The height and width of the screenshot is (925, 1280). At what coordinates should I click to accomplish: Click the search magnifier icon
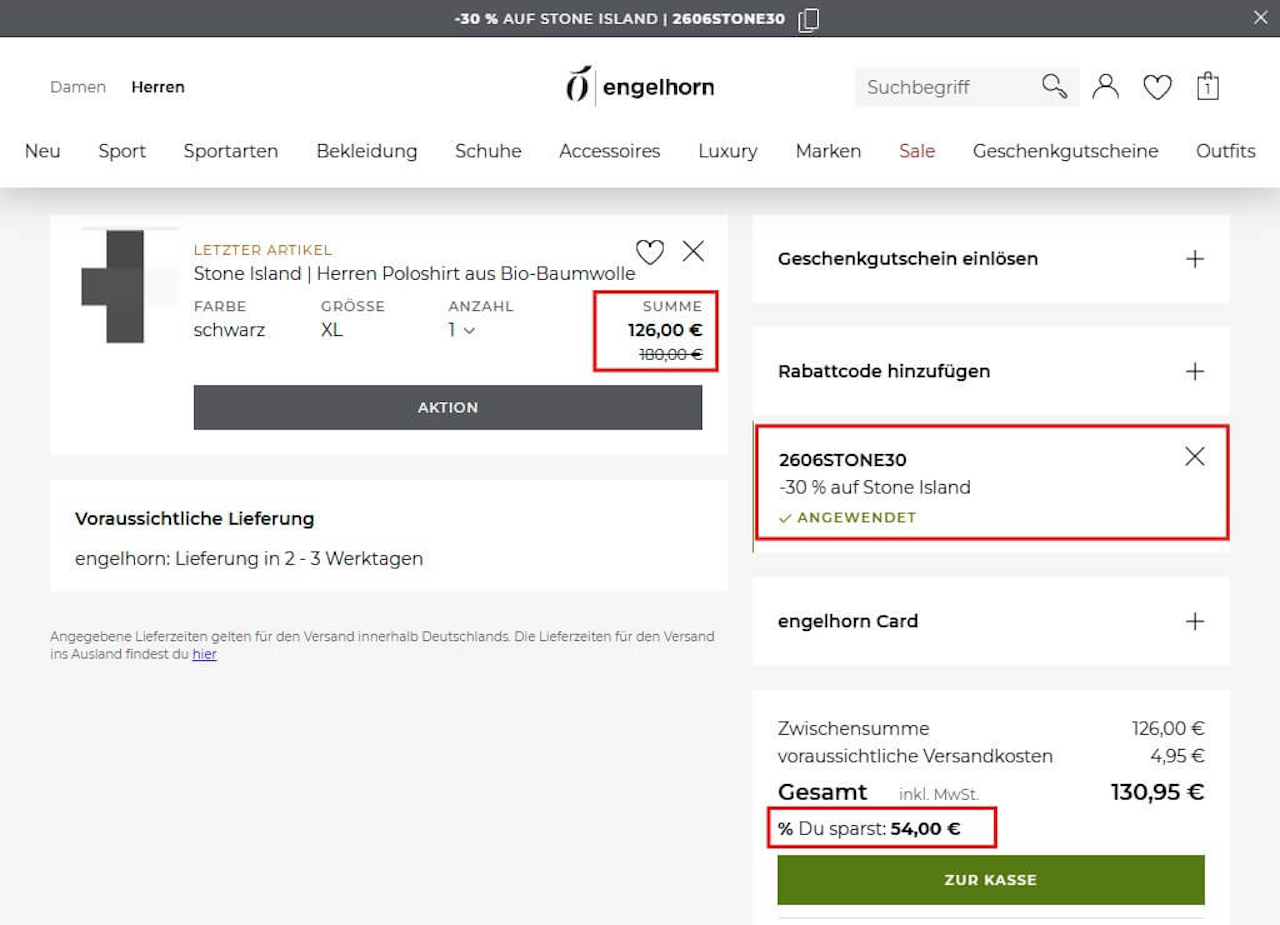pyautogui.click(x=1055, y=86)
